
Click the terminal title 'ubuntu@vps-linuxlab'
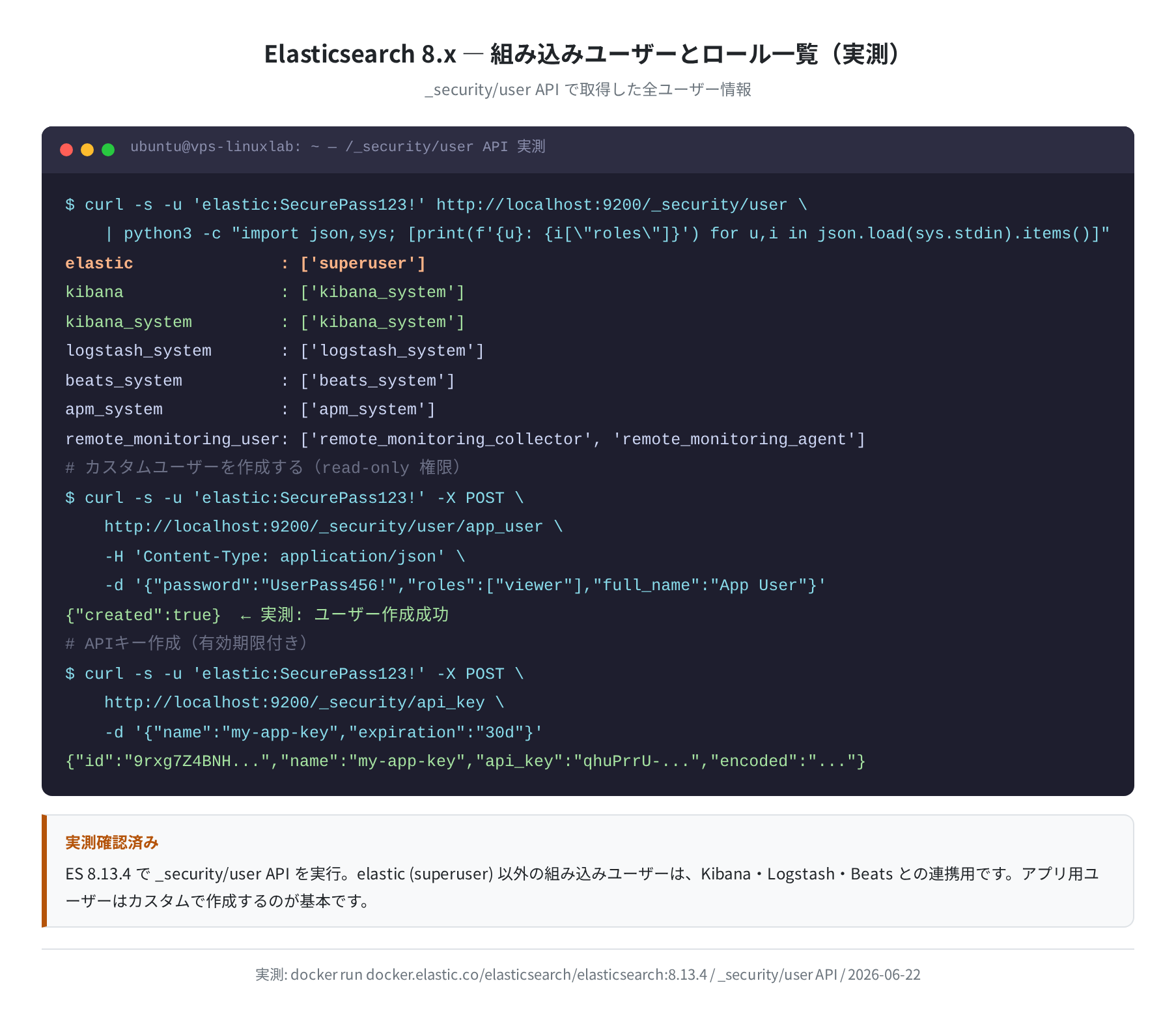[212, 147]
